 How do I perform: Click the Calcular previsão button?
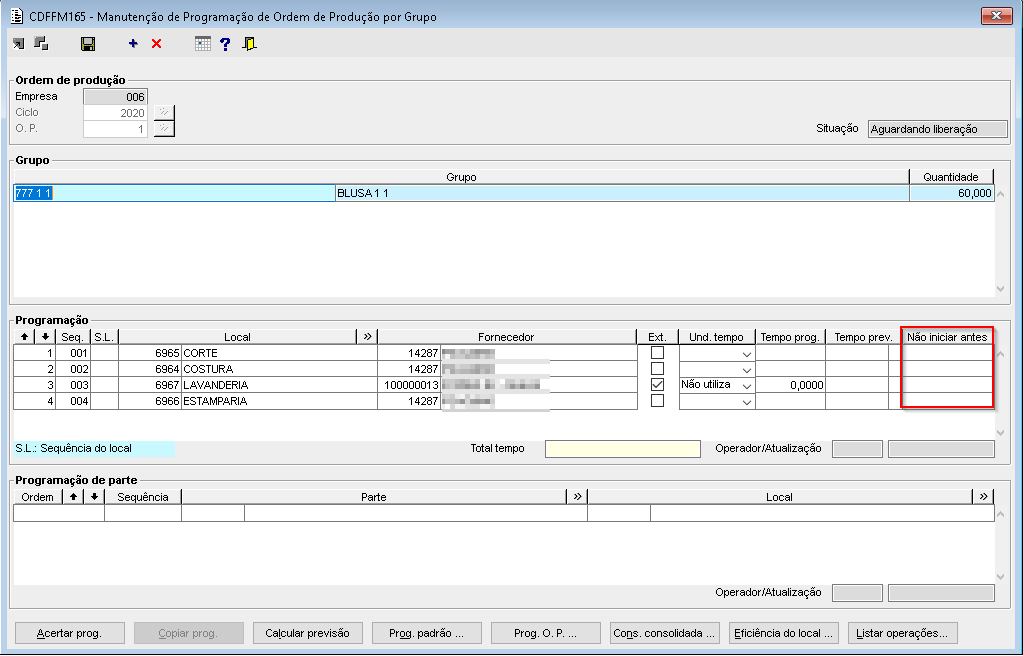[x=307, y=633]
